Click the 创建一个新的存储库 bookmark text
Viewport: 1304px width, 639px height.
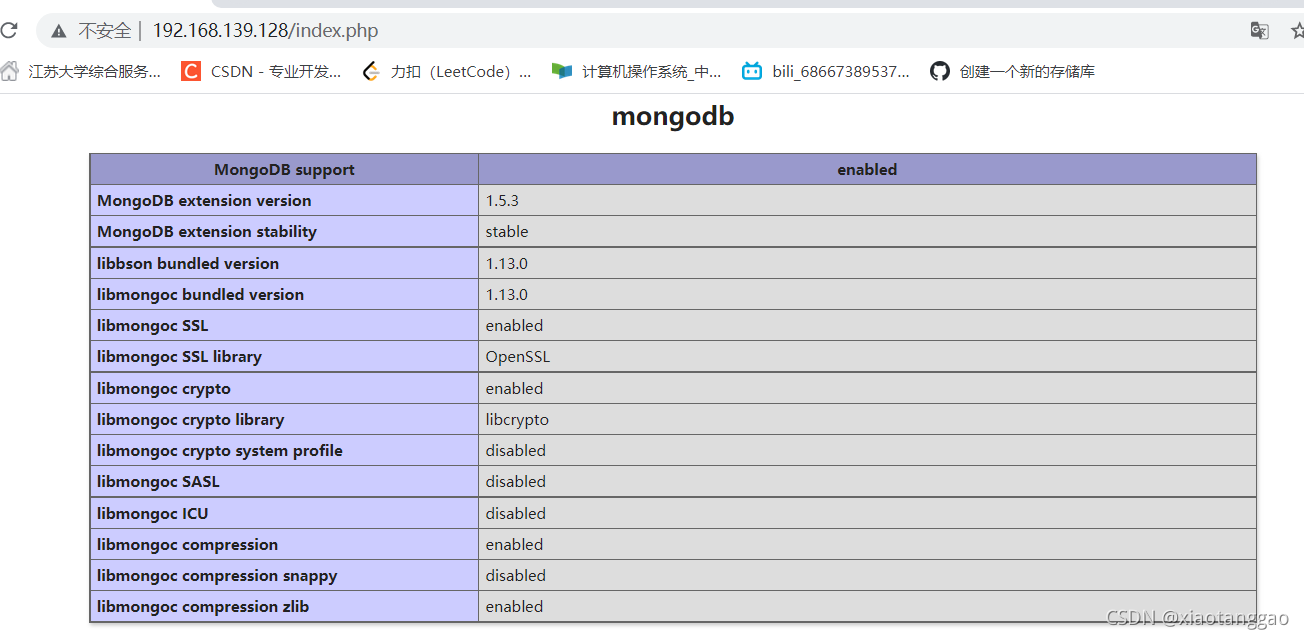point(1027,71)
